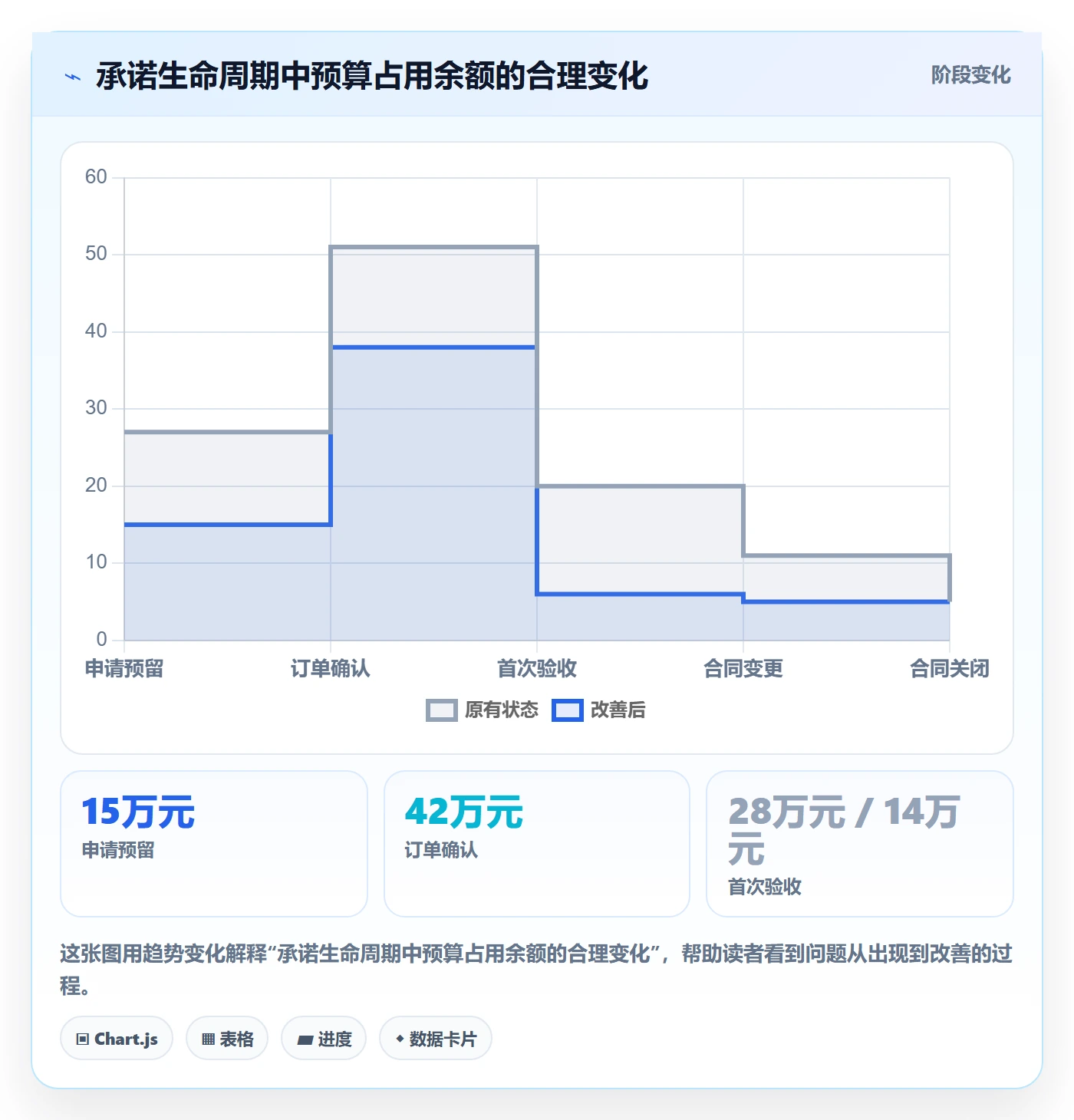Viewport: 1074px width, 1120px height.
Task: Click the 40 y-axis tick label
Action: [x=96, y=331]
